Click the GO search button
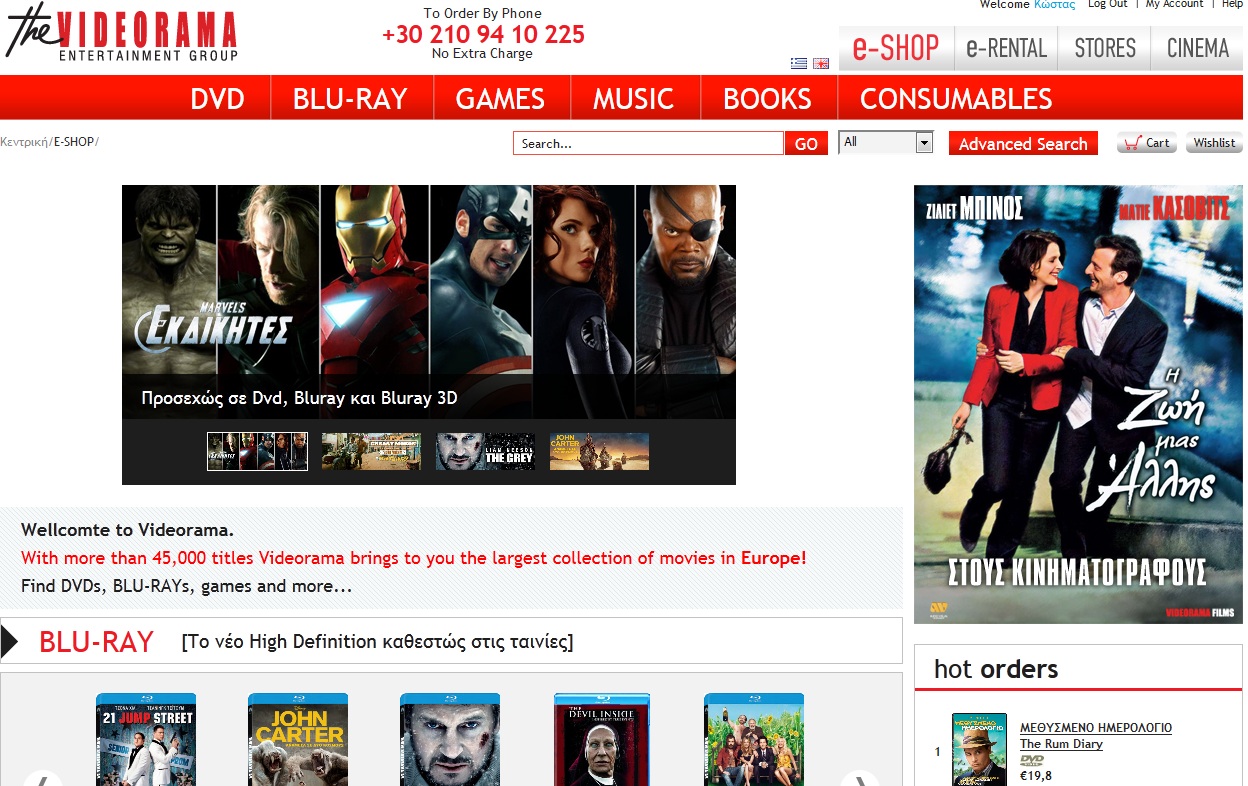 pyautogui.click(x=806, y=143)
